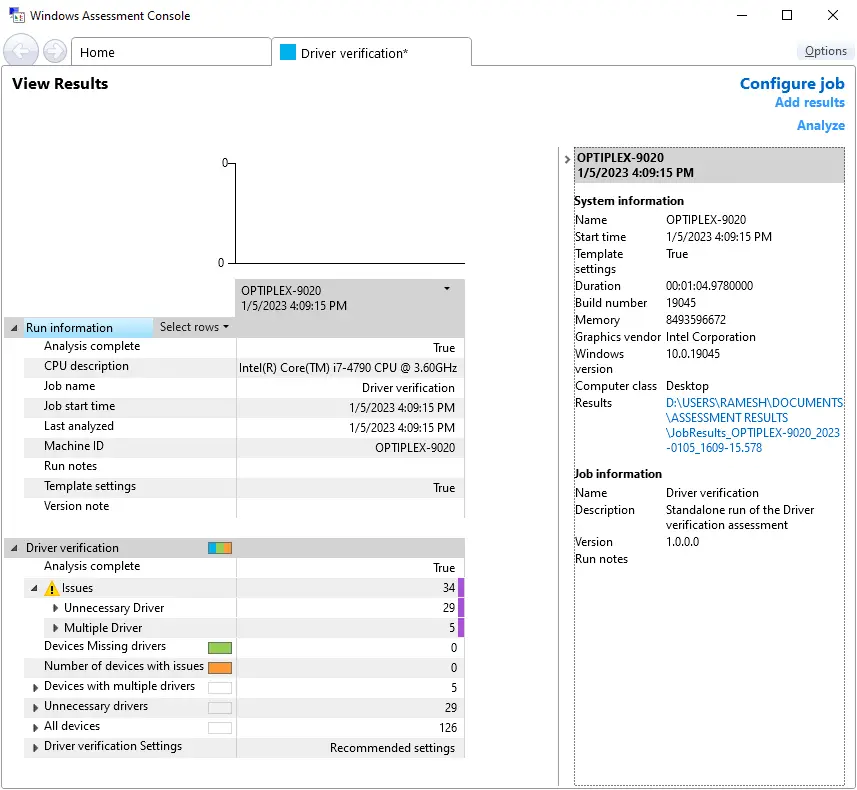Click the blue square icon on Driver verification tab
Viewport: 857px width, 790px height.
coord(287,52)
